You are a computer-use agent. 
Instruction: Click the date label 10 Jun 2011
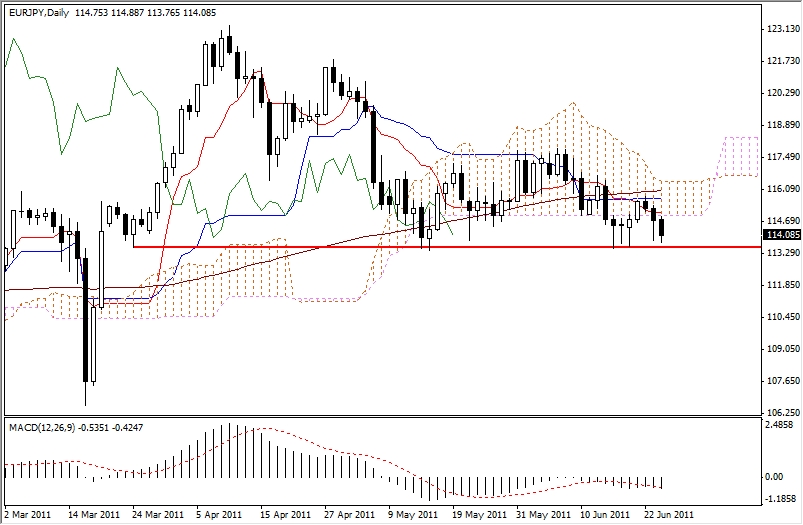click(605, 514)
